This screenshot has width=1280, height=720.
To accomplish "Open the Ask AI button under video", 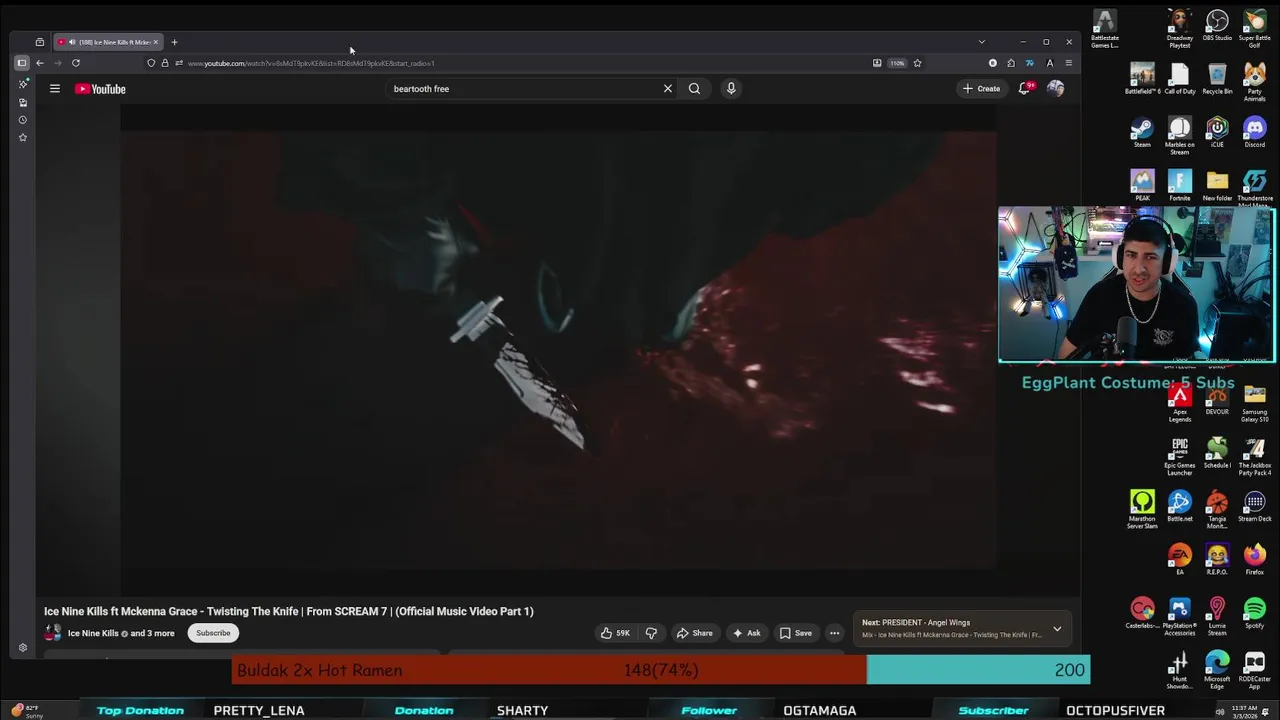I will [746, 633].
